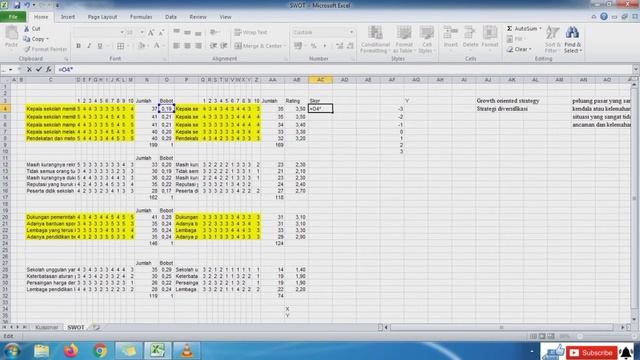Click the Copy button
This screenshot has height=360, width=640.
coord(36,39)
